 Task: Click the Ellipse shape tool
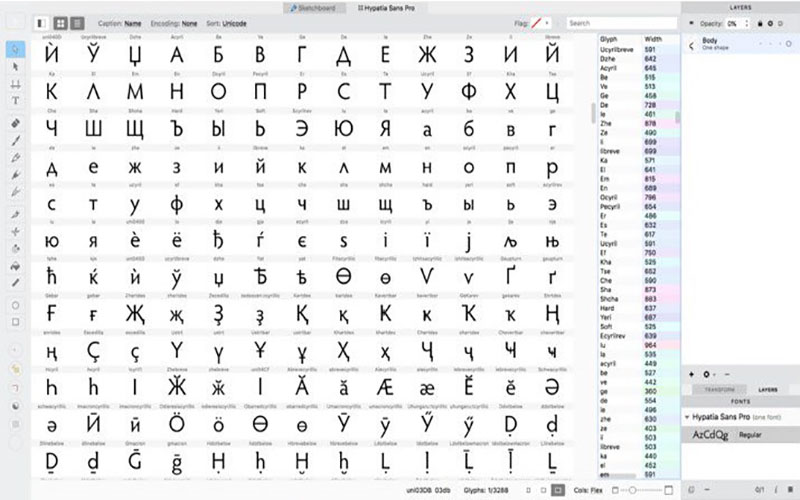pos(15,304)
